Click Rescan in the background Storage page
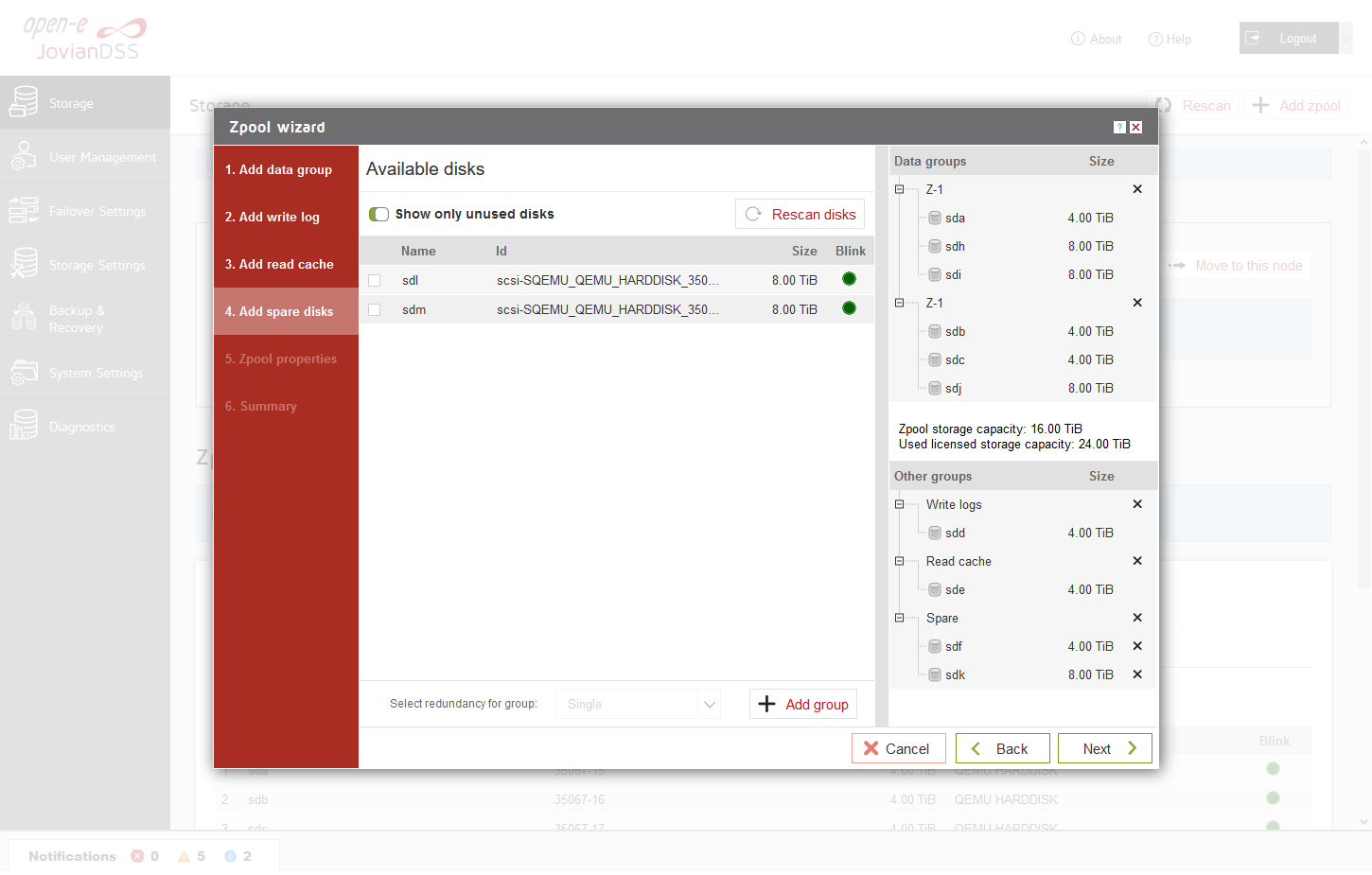 point(1194,105)
